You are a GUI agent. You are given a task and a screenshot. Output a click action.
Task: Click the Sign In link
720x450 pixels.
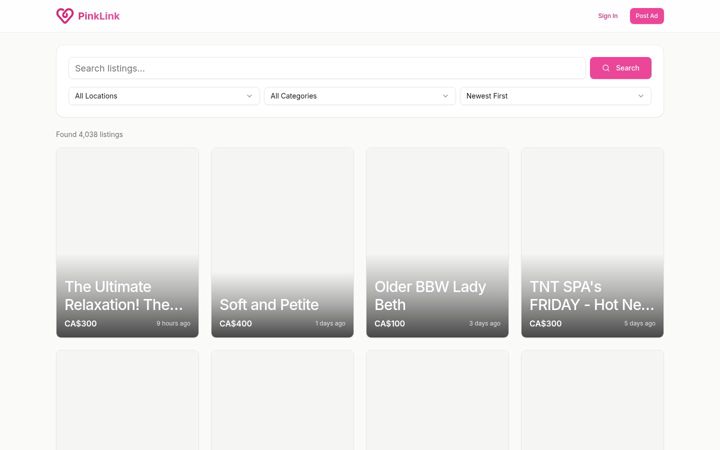[x=608, y=16]
